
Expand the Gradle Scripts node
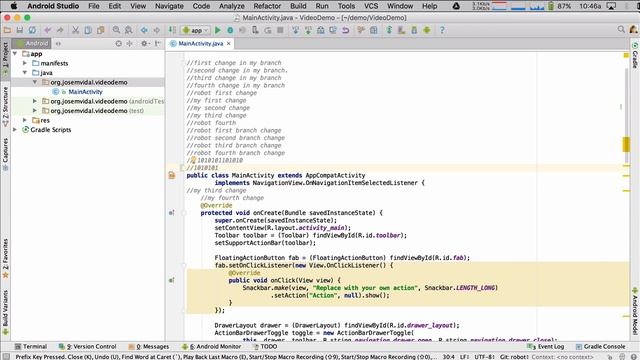(15, 129)
